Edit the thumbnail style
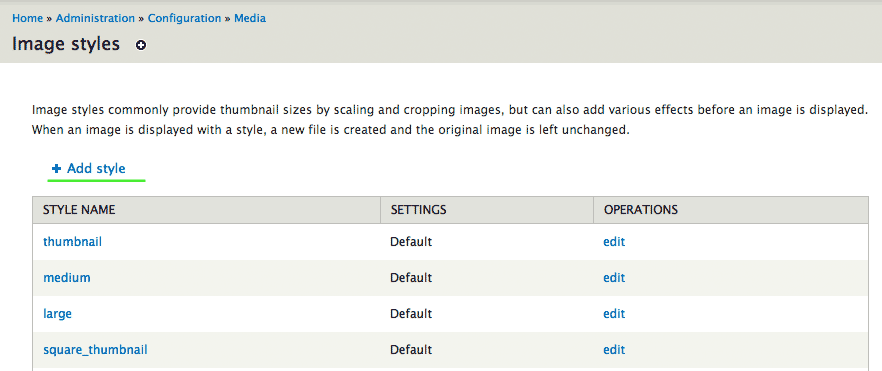882x371 pixels. pyautogui.click(x=614, y=242)
